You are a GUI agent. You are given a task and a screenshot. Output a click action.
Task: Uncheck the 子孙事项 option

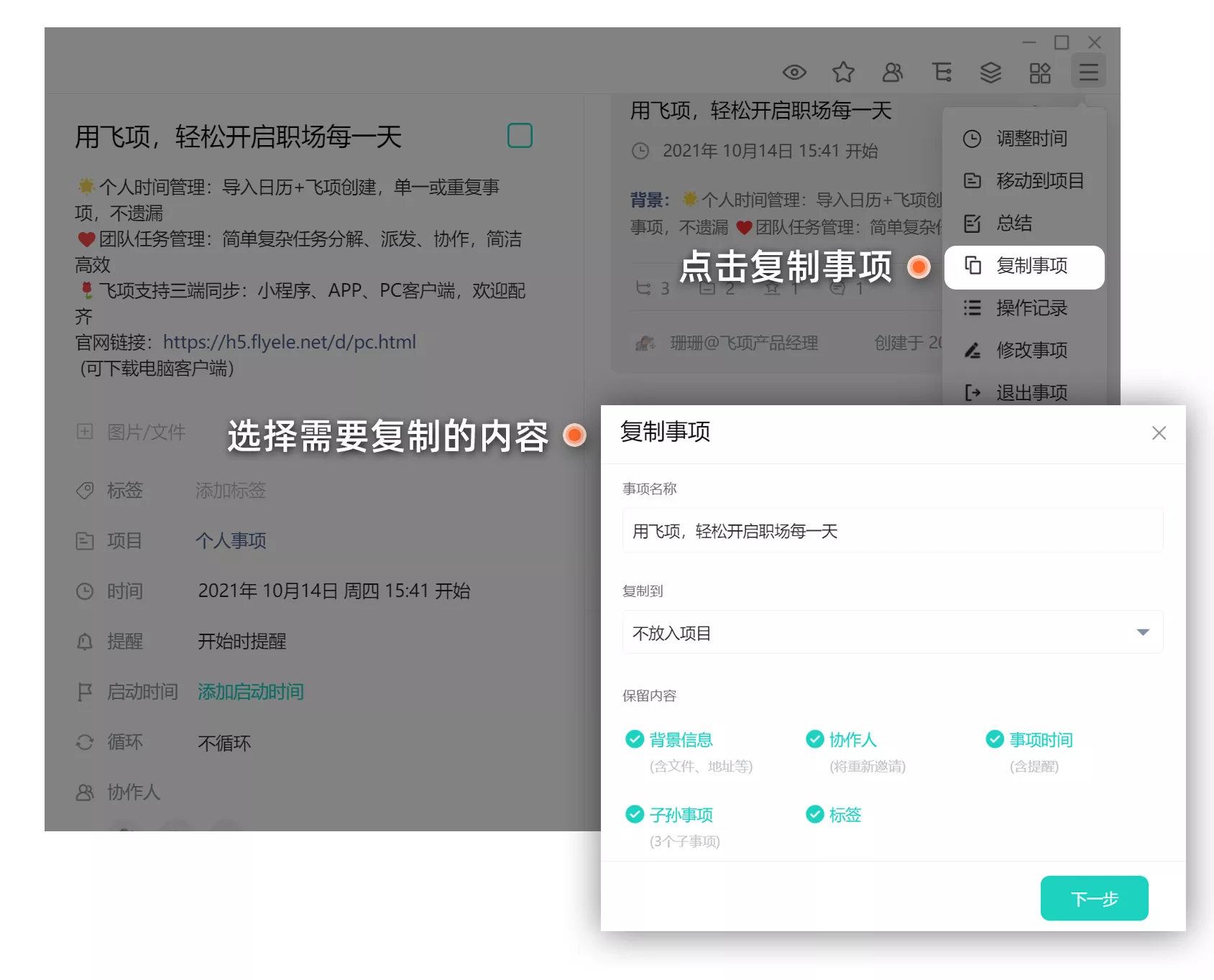[635, 815]
